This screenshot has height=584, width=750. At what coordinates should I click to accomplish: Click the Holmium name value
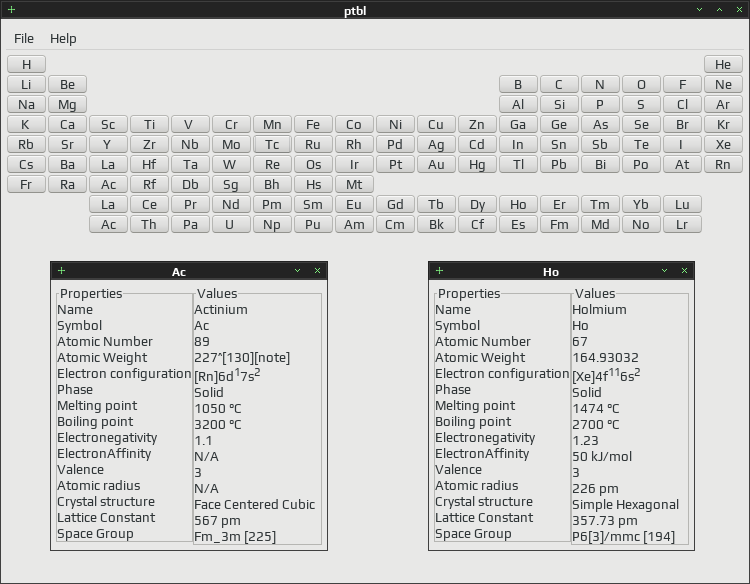599,309
